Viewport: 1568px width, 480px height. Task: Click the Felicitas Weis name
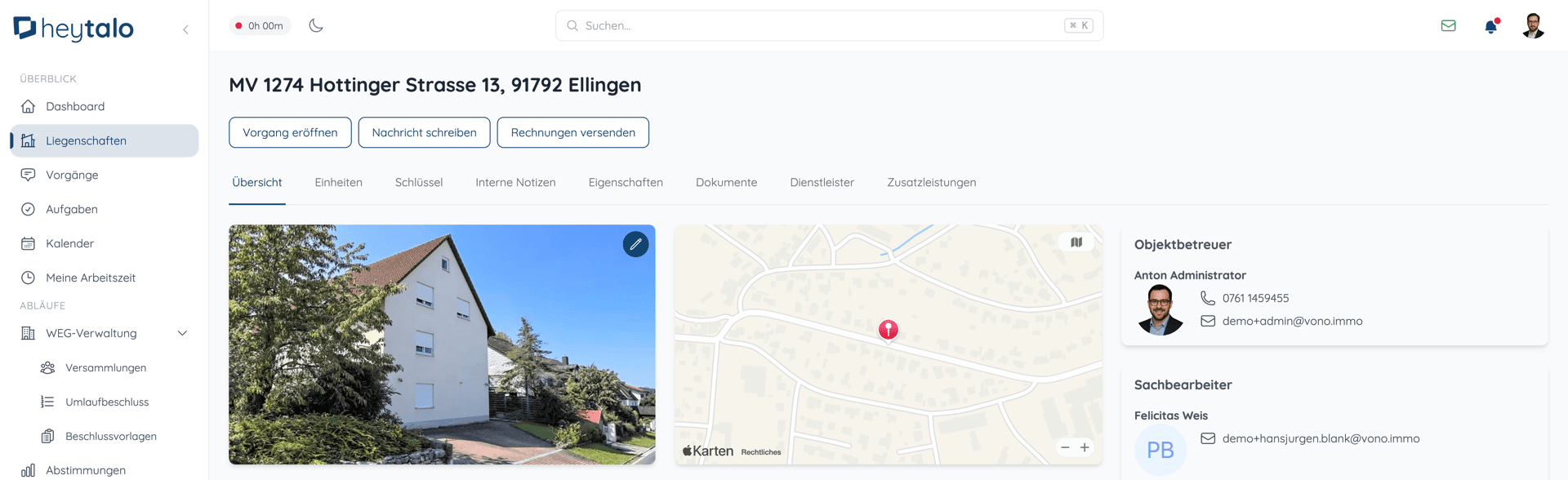tap(1170, 416)
